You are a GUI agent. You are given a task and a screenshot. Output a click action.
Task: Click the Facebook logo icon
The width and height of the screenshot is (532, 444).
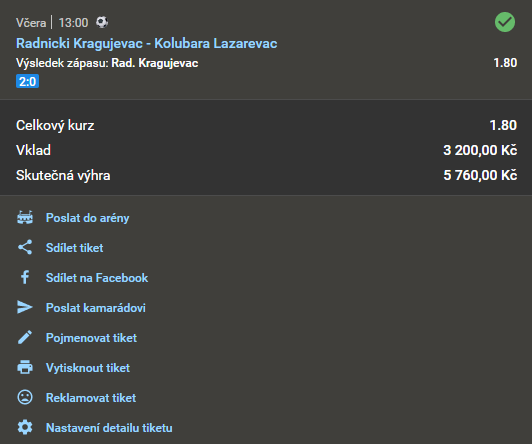(x=25, y=277)
